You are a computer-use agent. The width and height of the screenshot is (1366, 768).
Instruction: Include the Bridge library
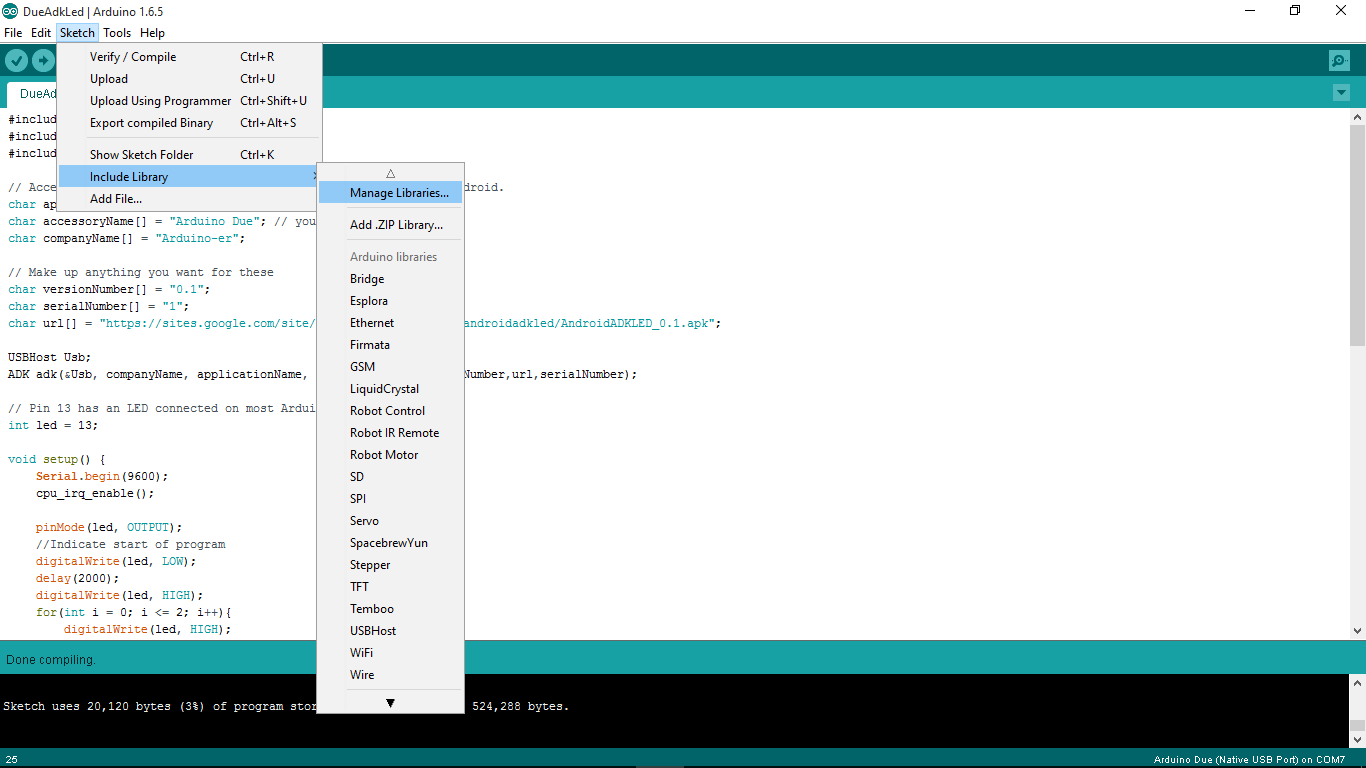point(390,279)
